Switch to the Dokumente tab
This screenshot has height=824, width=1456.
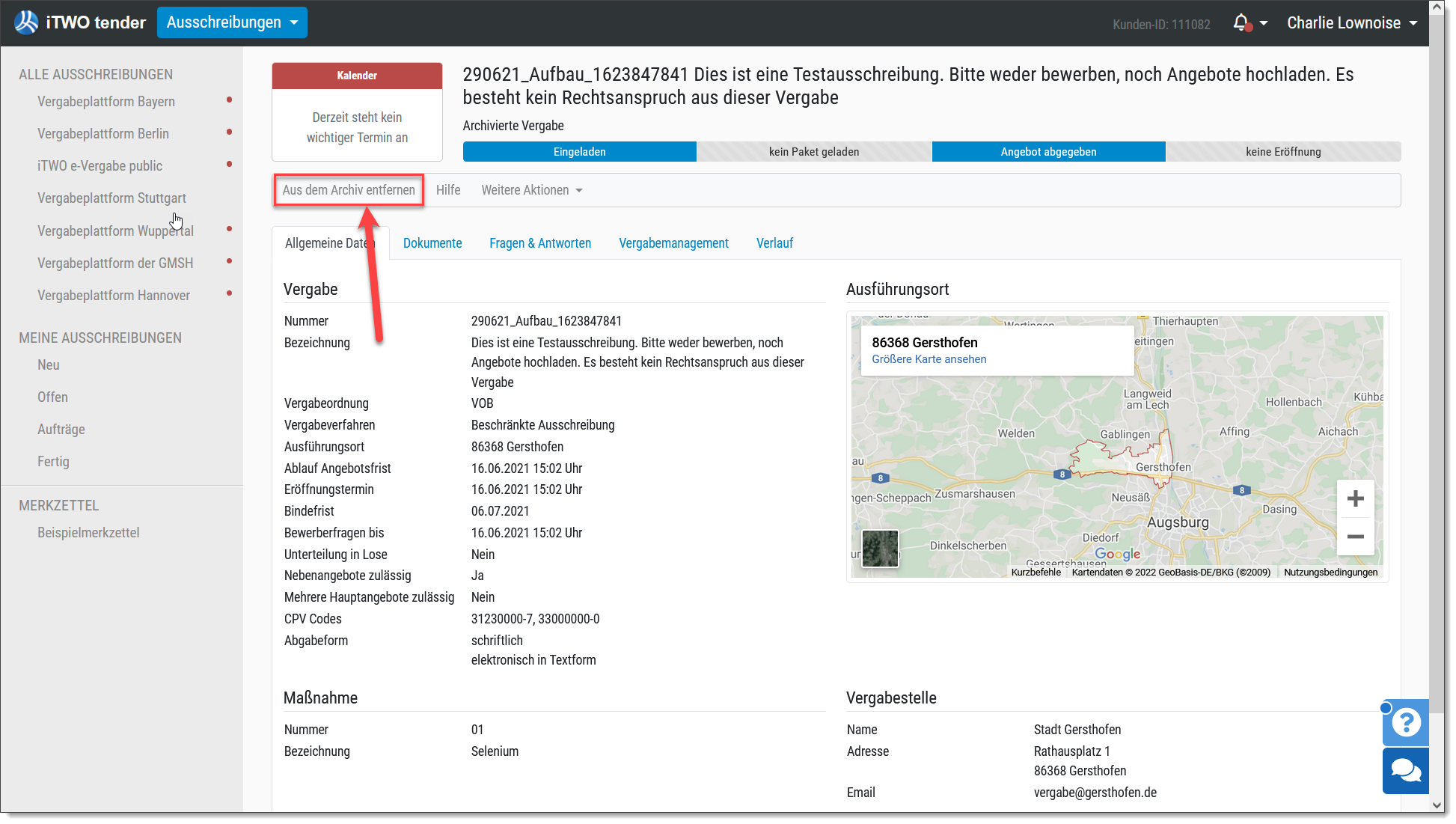click(x=432, y=243)
